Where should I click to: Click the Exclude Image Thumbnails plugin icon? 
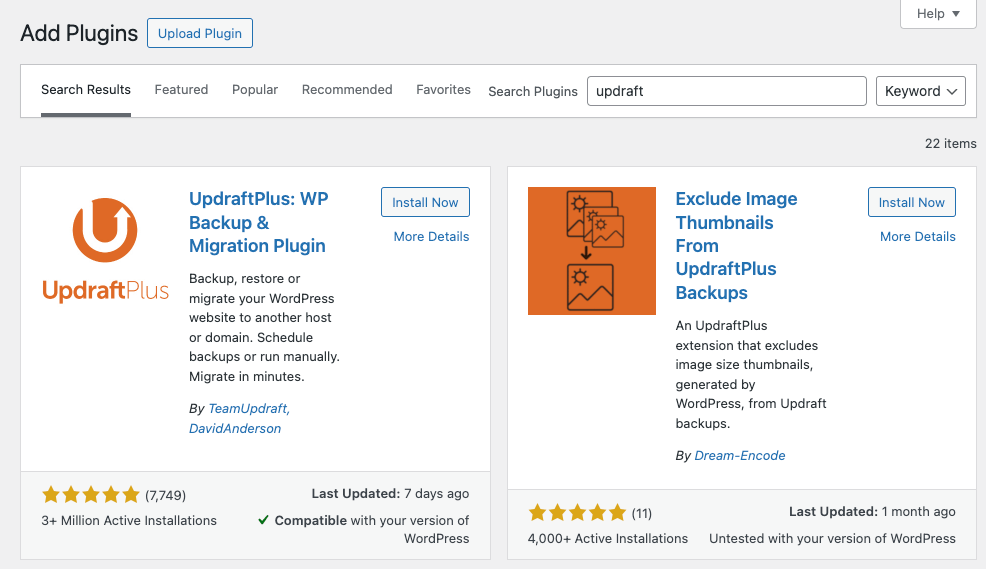592,251
